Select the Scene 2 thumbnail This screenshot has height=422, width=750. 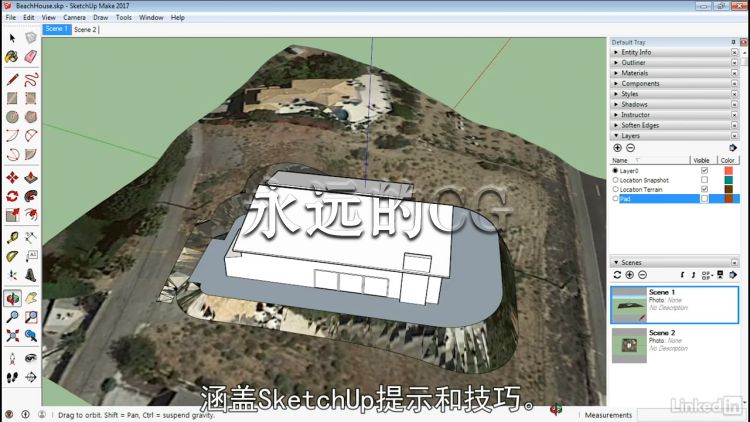pyautogui.click(x=629, y=345)
